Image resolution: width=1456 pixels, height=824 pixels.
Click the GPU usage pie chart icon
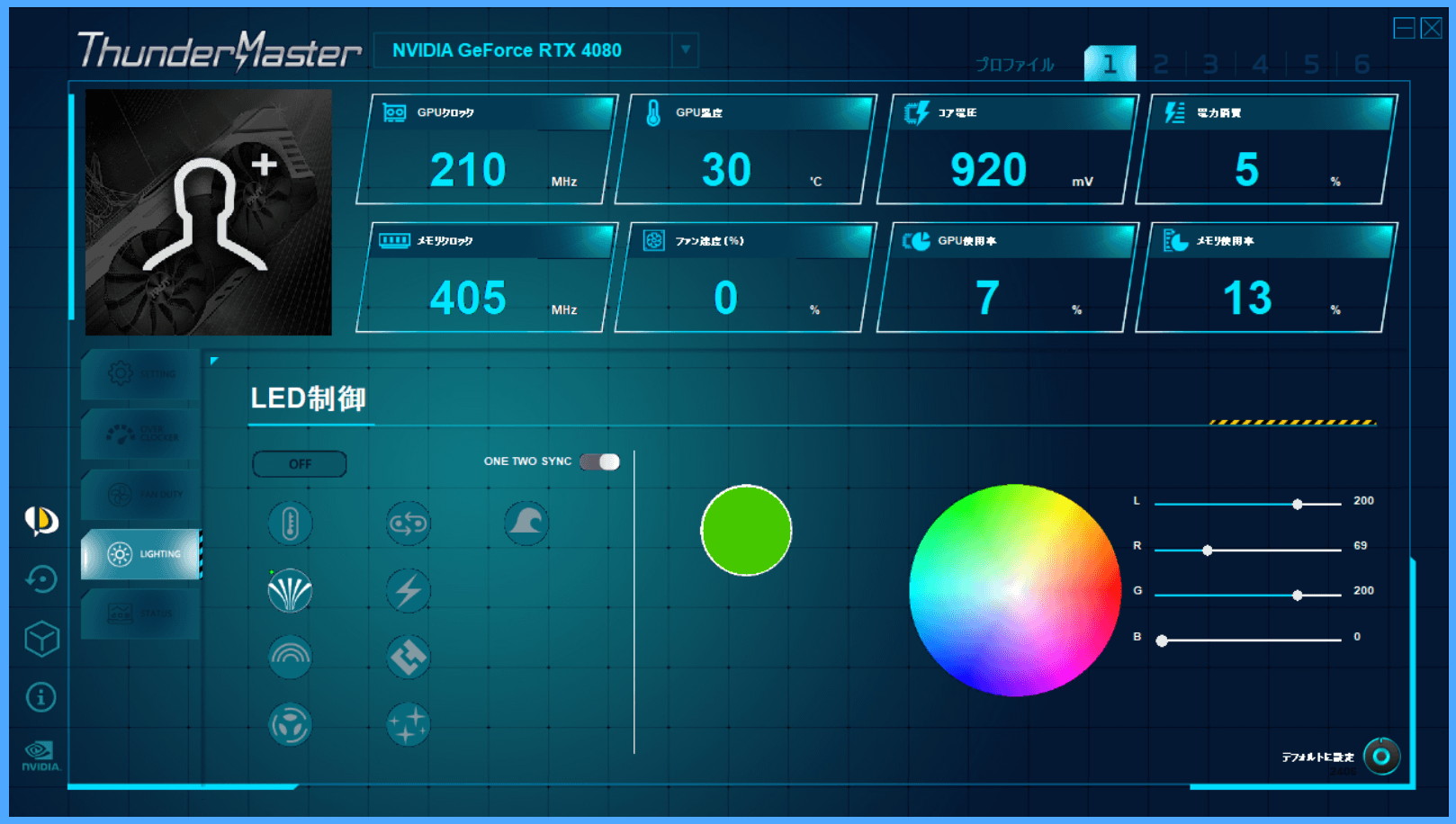916,240
